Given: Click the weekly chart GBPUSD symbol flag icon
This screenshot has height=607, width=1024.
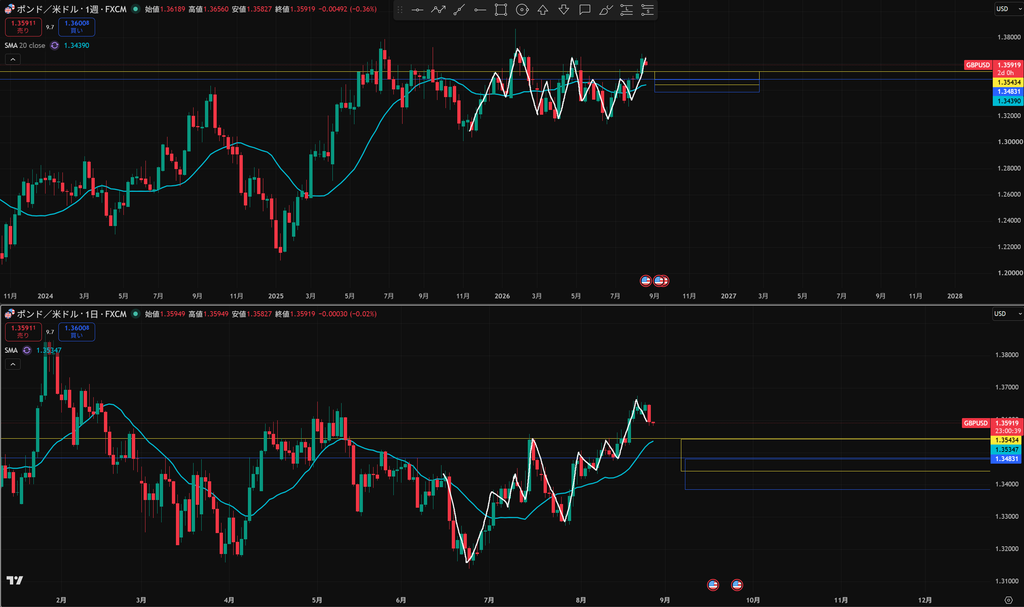Looking at the screenshot, I should tap(9, 9).
